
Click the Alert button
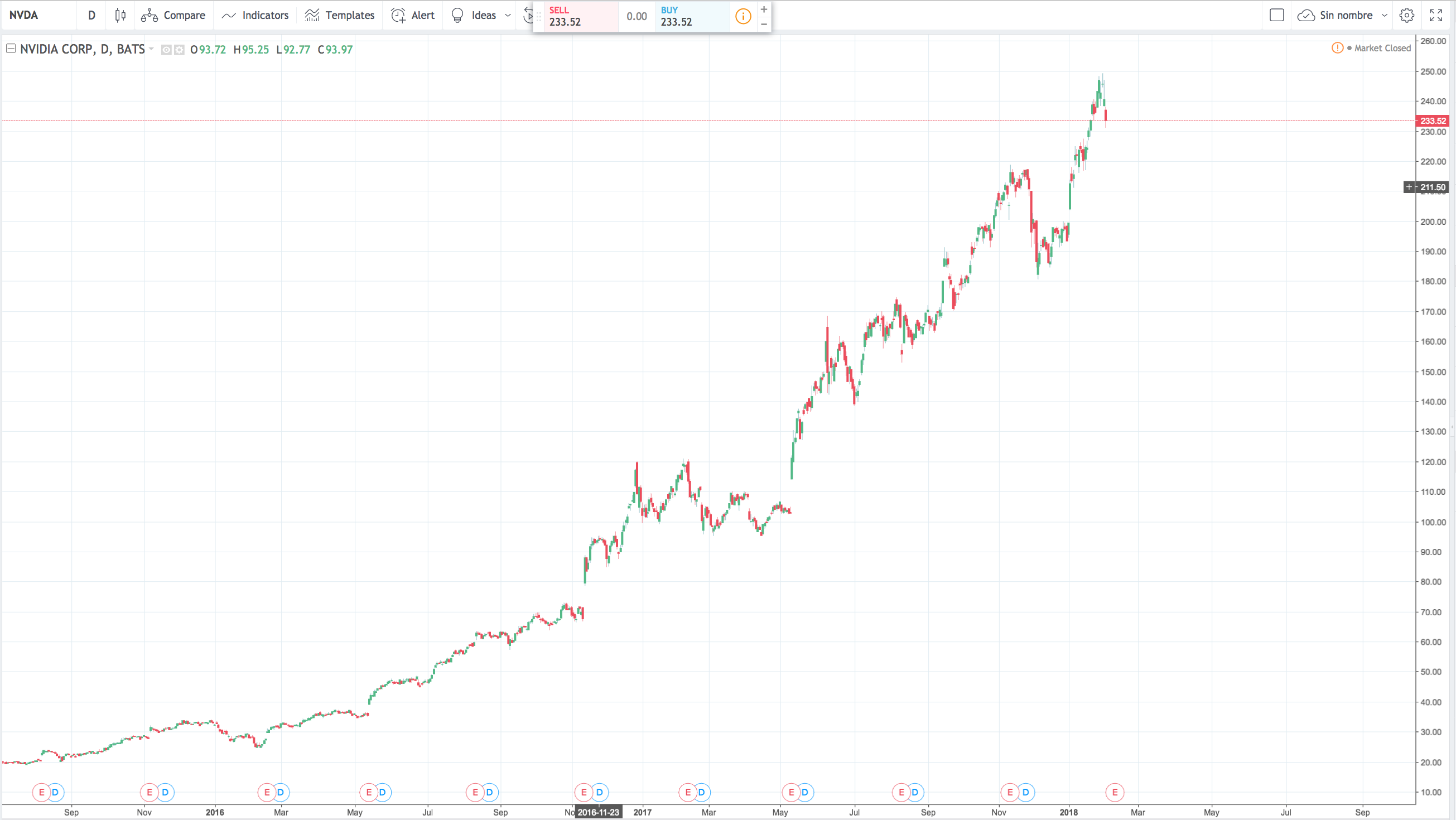[x=413, y=15]
